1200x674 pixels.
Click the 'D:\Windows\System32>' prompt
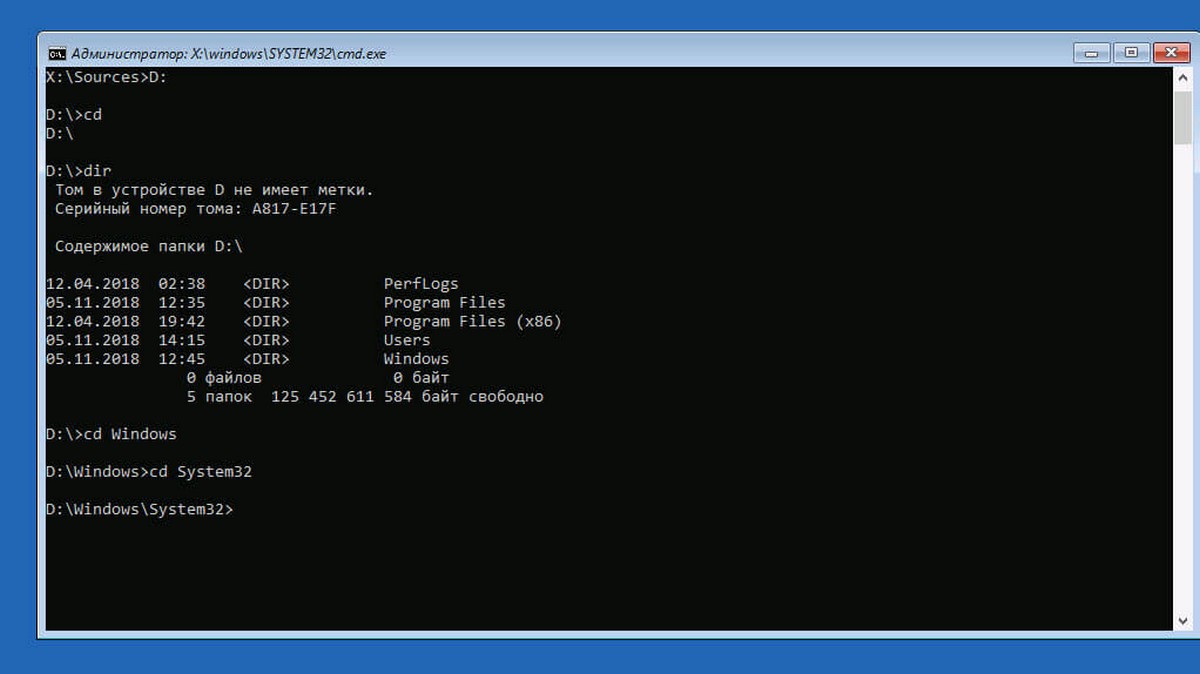[x=140, y=510]
